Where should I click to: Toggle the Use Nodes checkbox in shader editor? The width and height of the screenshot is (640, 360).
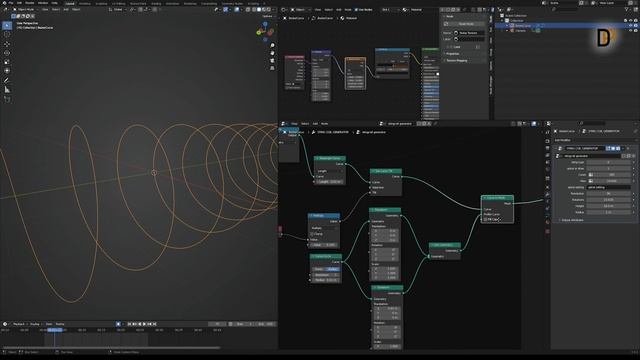click(356, 9)
